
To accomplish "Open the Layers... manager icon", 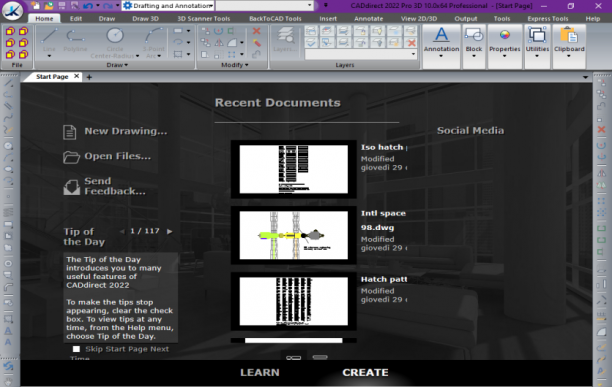I will (x=286, y=39).
